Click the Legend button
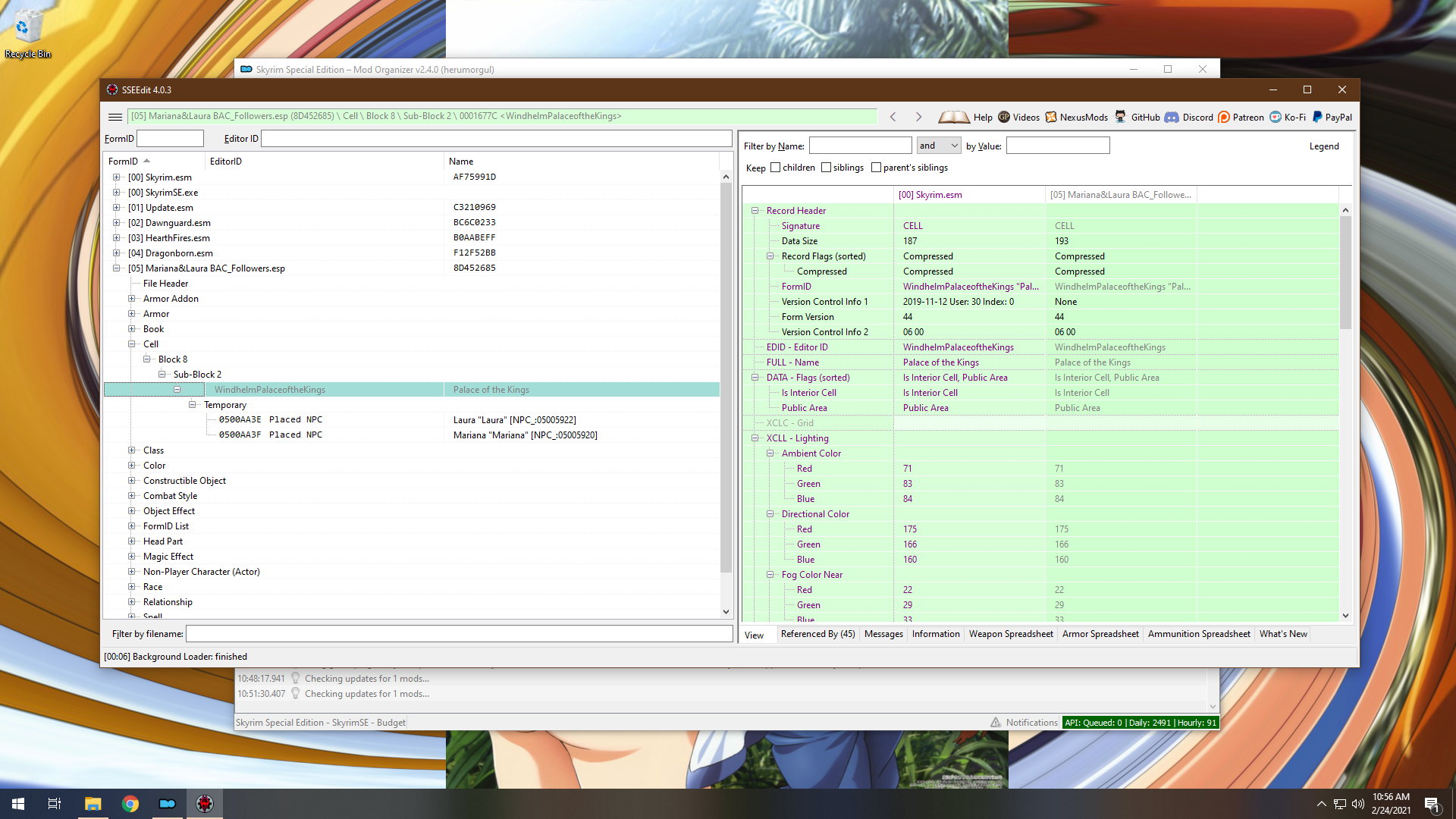 click(1324, 146)
